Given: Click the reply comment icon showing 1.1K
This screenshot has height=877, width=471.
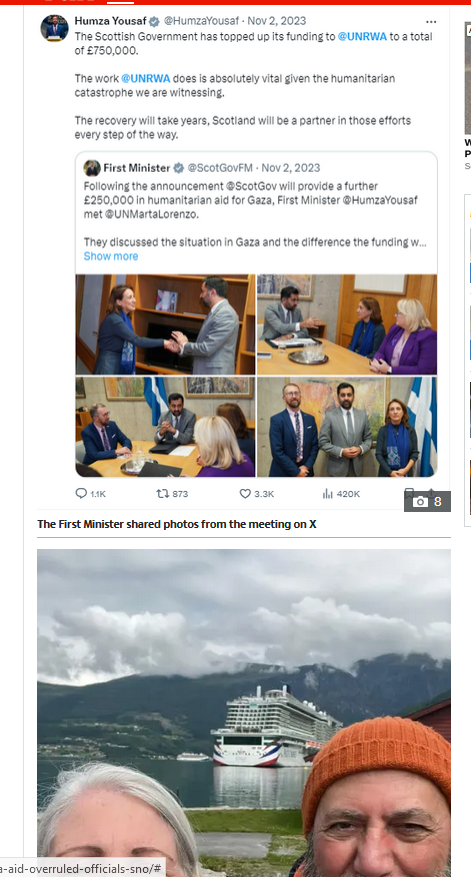Looking at the screenshot, I should tap(81, 494).
